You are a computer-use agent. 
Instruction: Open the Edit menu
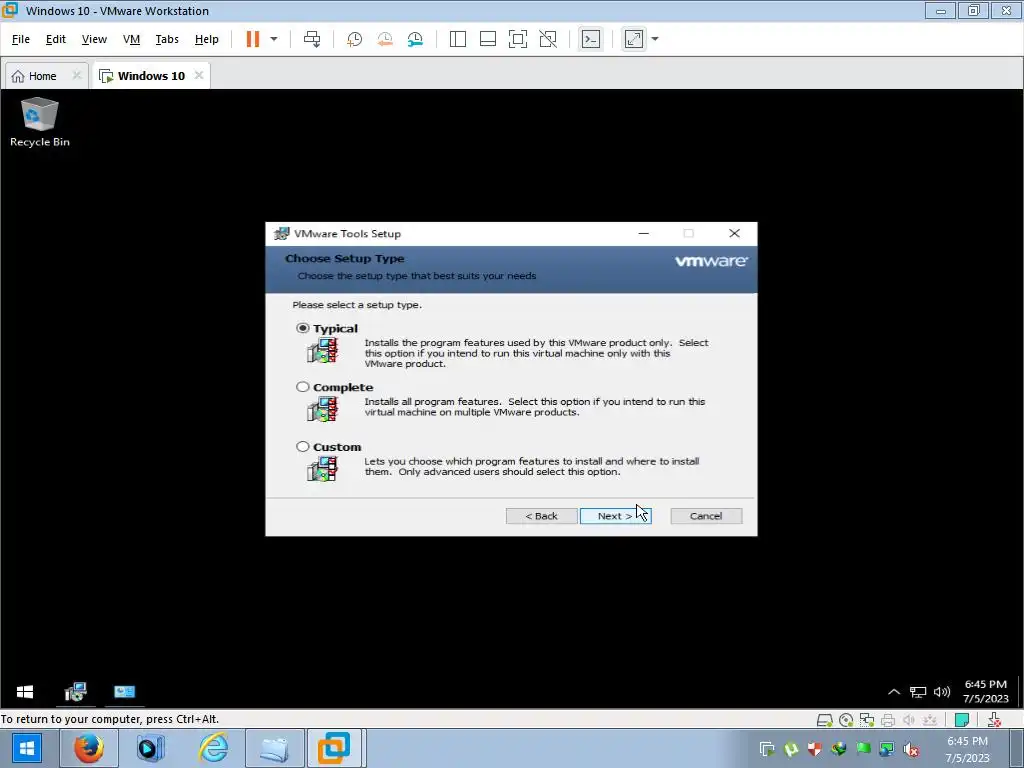point(56,39)
